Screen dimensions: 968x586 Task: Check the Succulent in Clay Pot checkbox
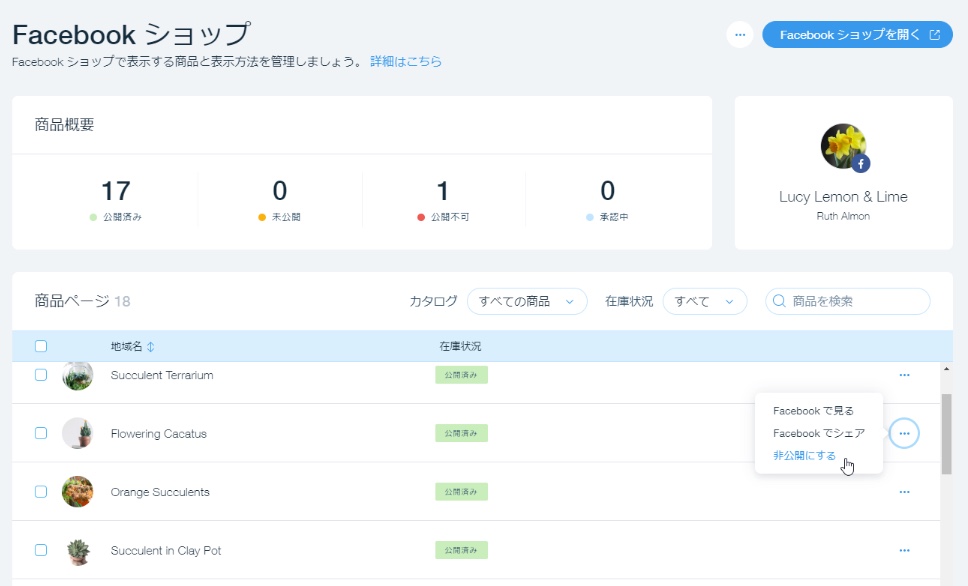click(x=41, y=550)
